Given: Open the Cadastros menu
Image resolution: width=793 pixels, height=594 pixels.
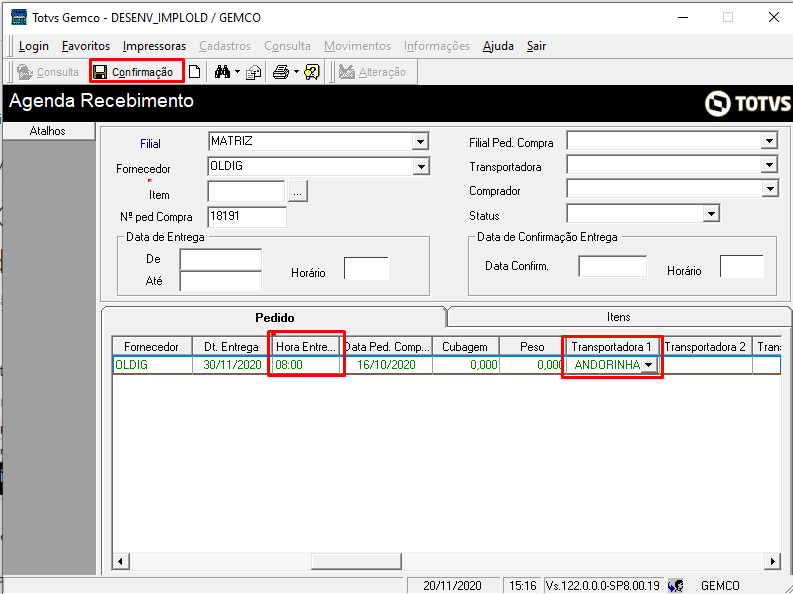Looking at the screenshot, I should coord(225,46).
